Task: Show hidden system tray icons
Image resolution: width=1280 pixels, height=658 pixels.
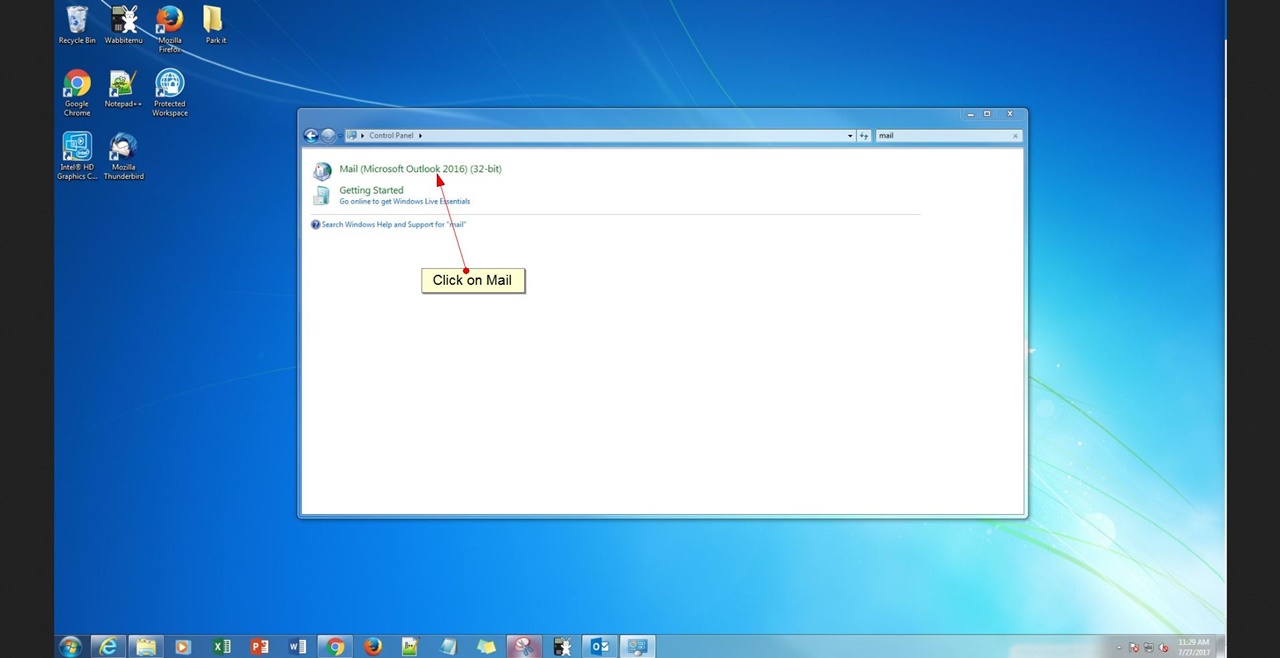Action: point(1119,647)
